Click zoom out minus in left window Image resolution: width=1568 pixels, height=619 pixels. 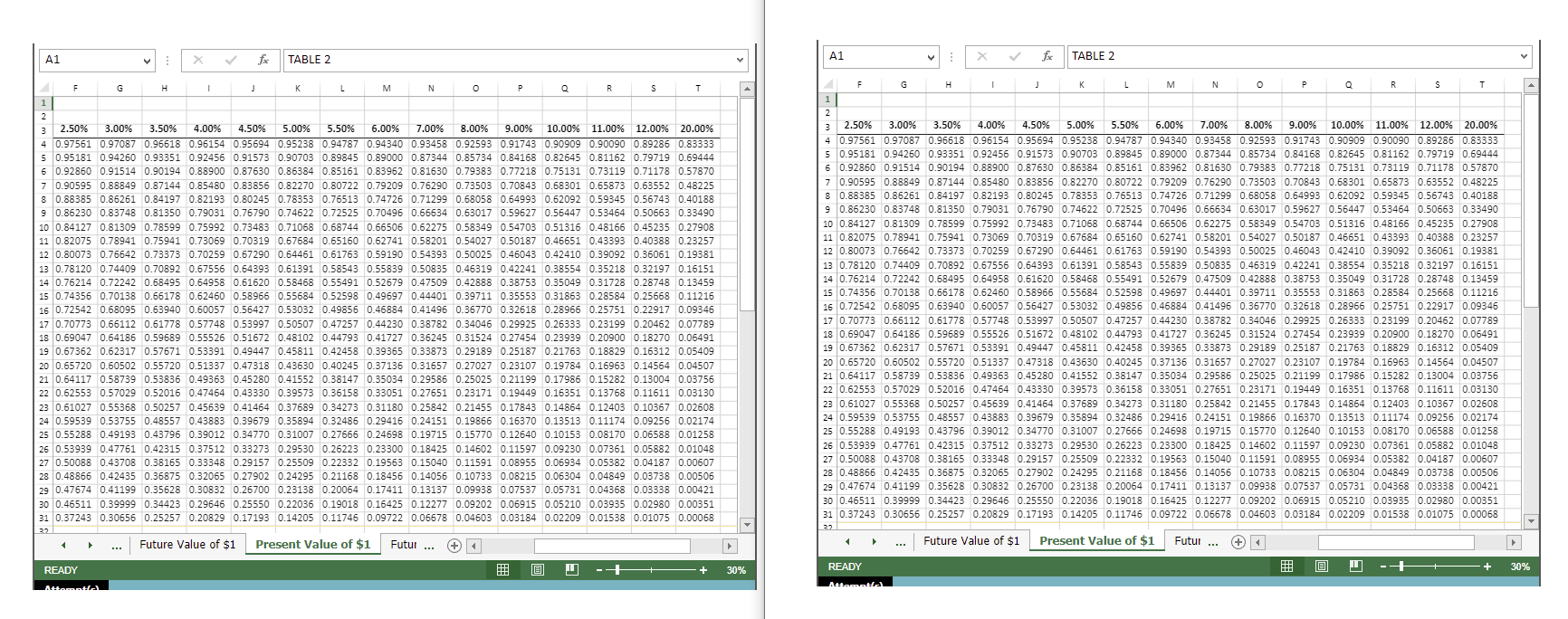tap(598, 570)
